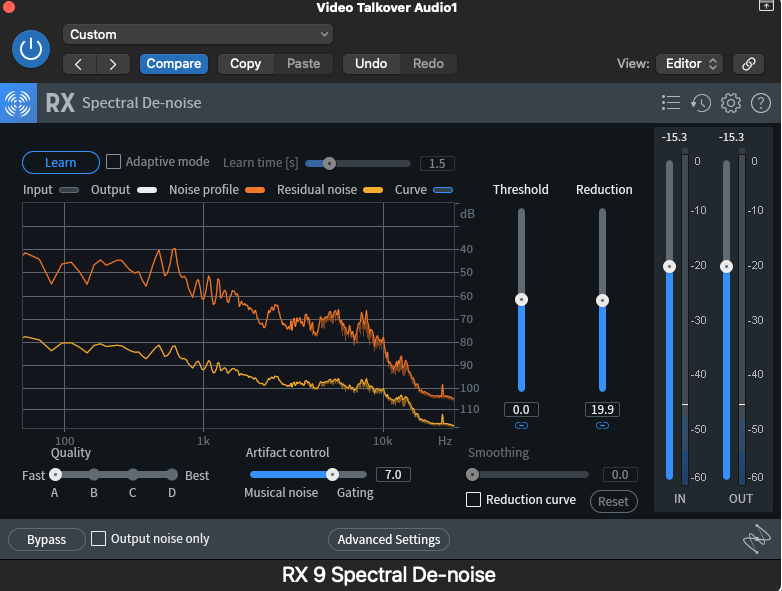Click the Compare button
The width and height of the screenshot is (782, 591).
coord(174,64)
